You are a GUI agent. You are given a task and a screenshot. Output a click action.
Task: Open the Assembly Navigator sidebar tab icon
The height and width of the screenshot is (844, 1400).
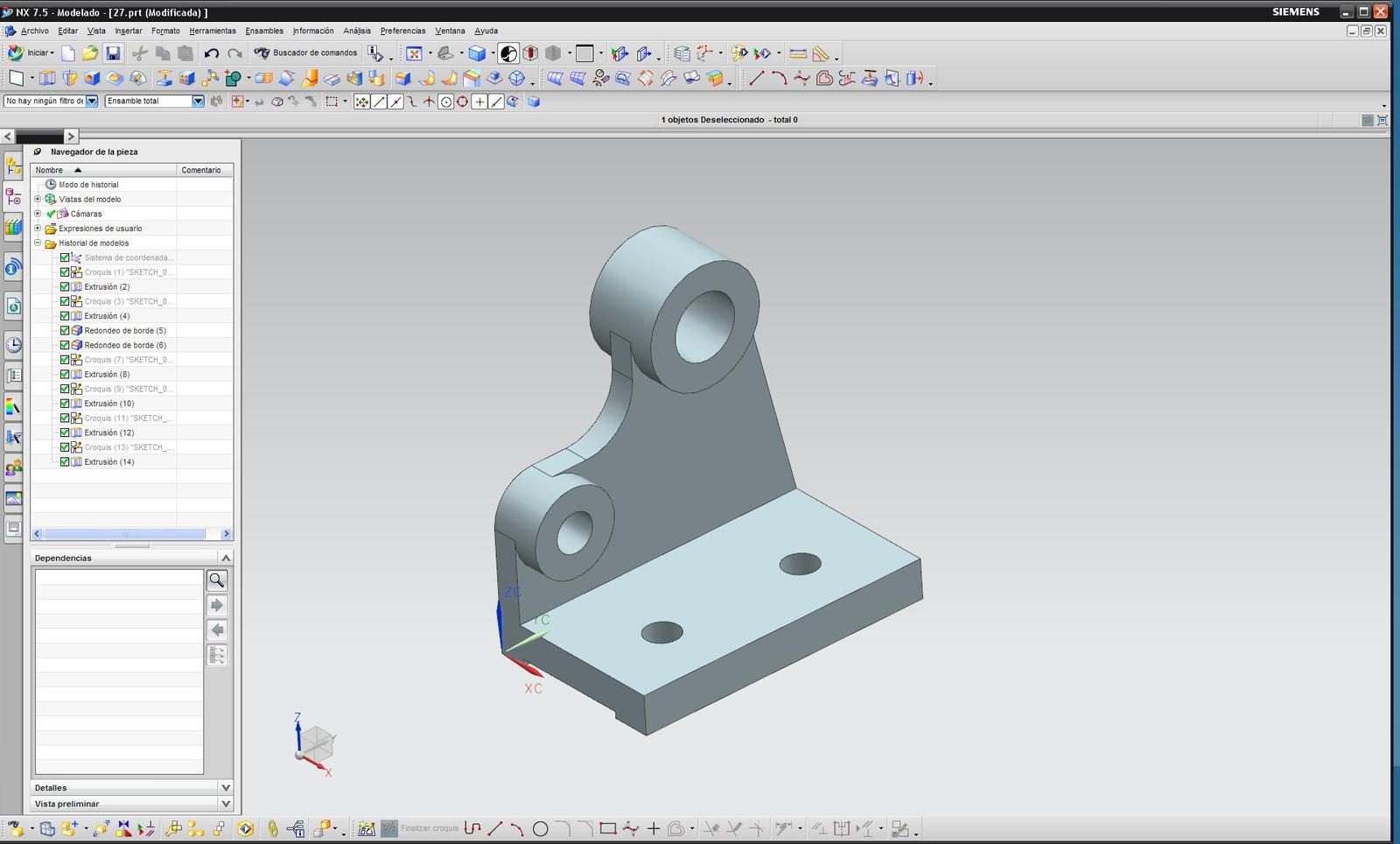[x=13, y=166]
